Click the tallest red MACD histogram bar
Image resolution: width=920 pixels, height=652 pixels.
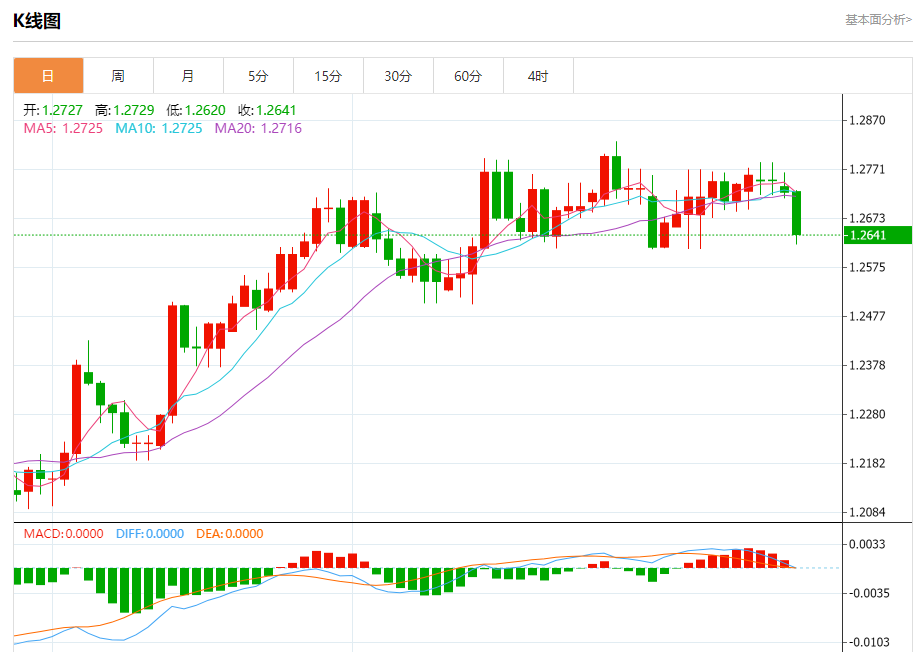coord(748,558)
